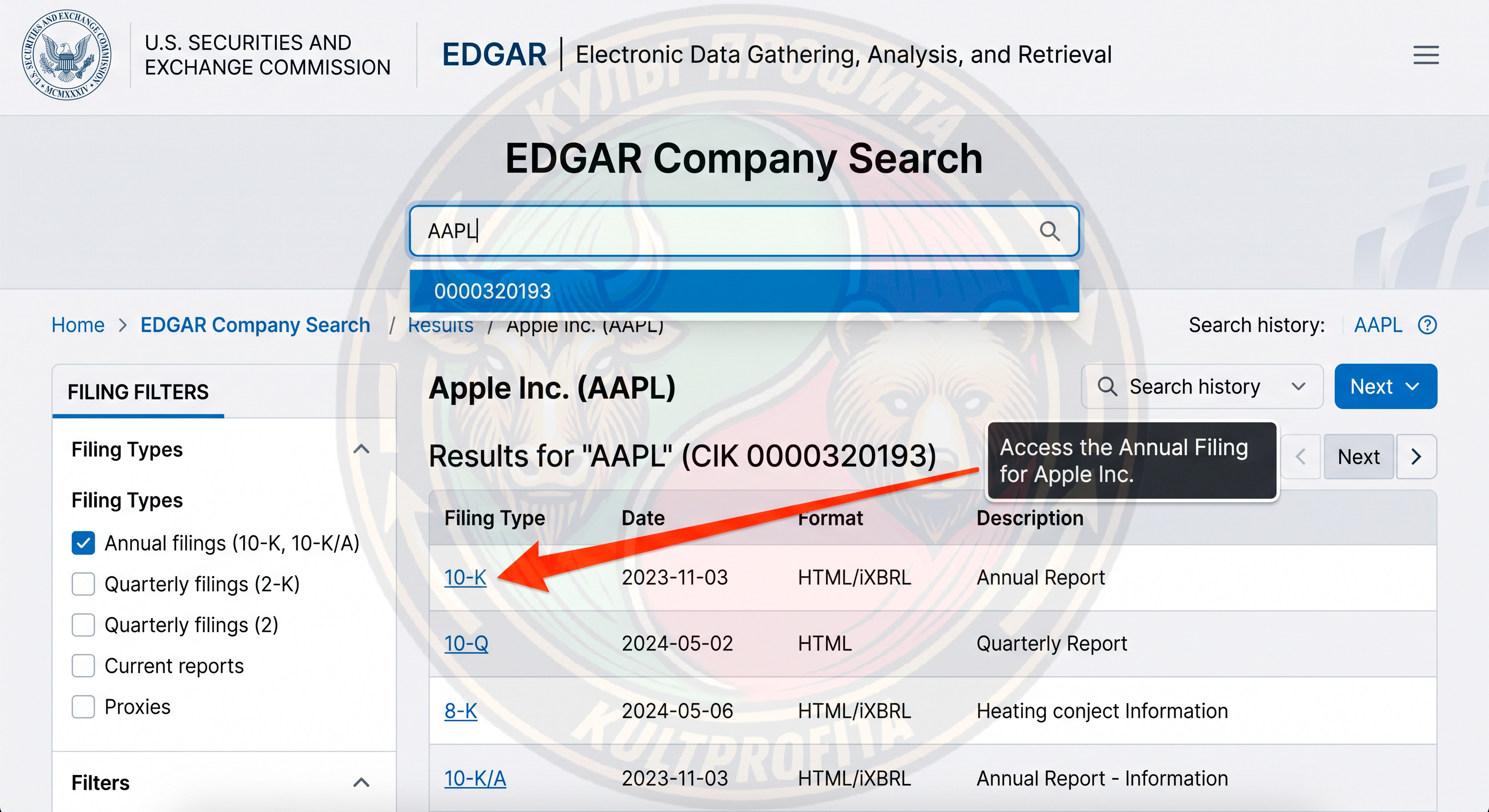Open the Search history dropdown
The height and width of the screenshot is (812, 1489).
[1202, 386]
